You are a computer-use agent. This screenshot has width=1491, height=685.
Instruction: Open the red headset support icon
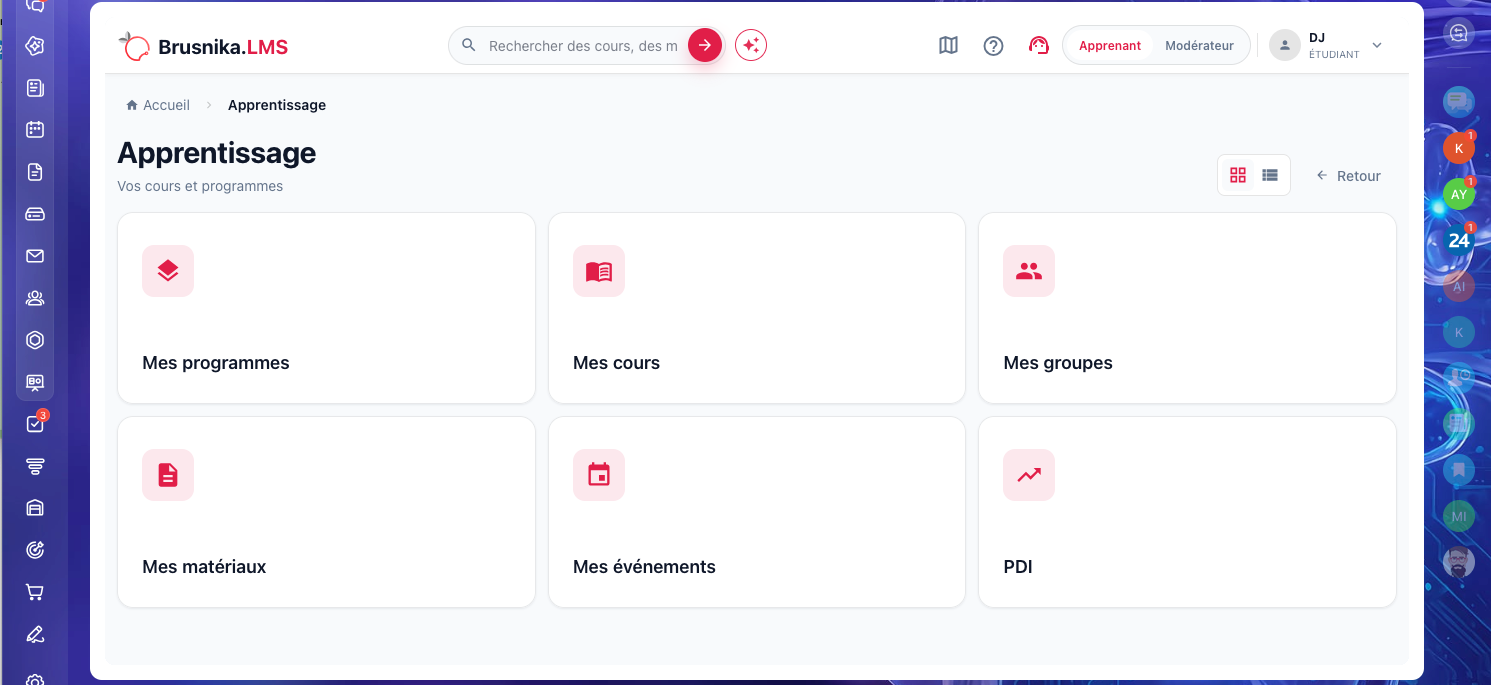[x=1039, y=45]
